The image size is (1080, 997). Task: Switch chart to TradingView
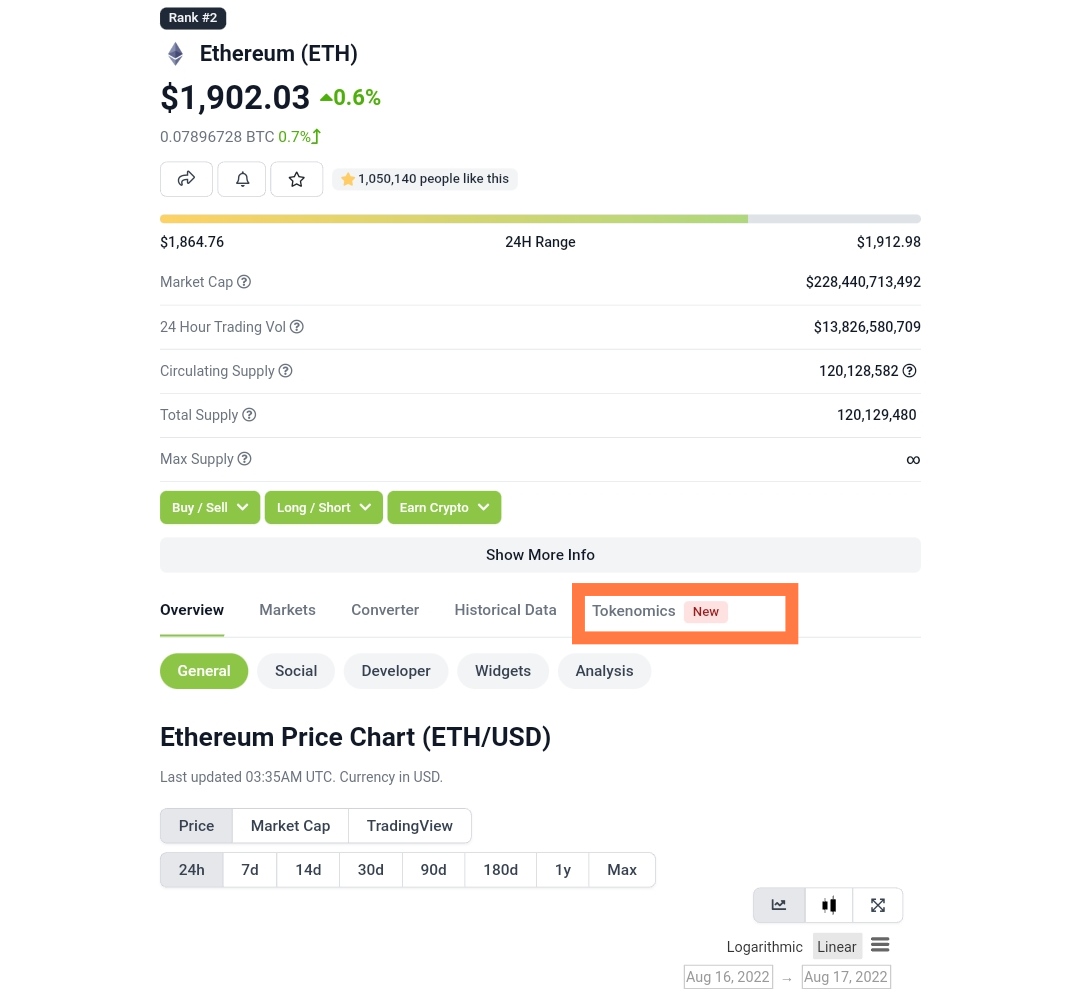(x=410, y=826)
